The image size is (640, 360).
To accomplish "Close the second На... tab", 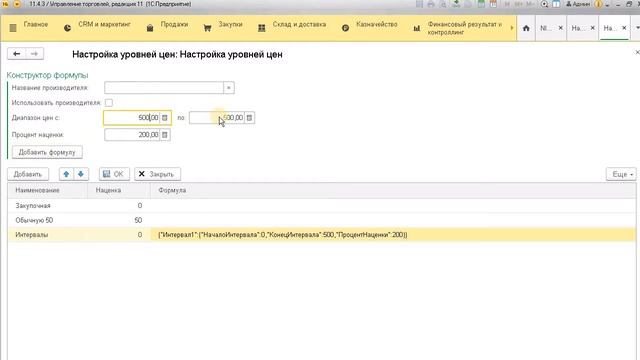I will (593, 28).
